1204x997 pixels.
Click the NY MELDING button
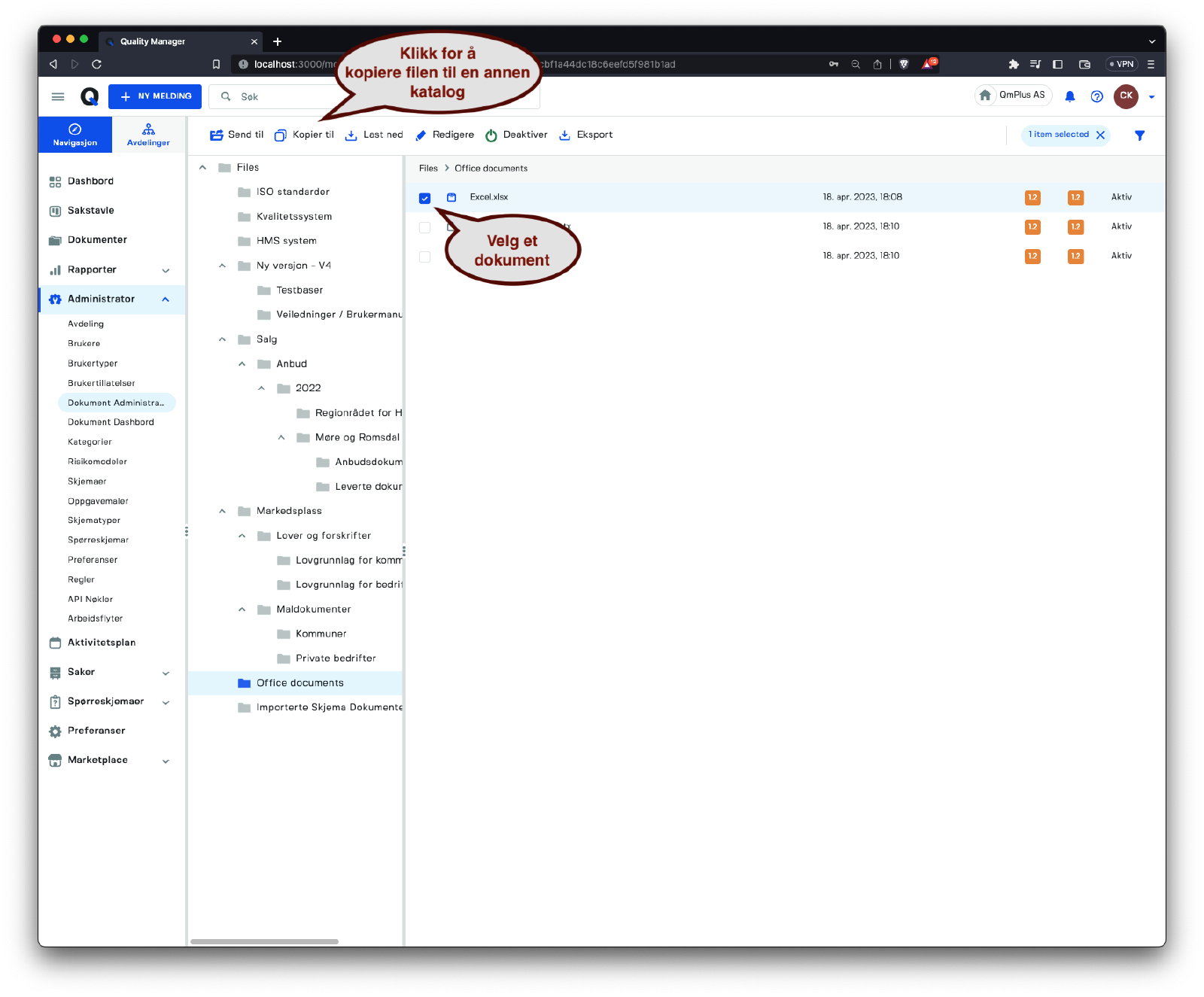click(x=155, y=96)
